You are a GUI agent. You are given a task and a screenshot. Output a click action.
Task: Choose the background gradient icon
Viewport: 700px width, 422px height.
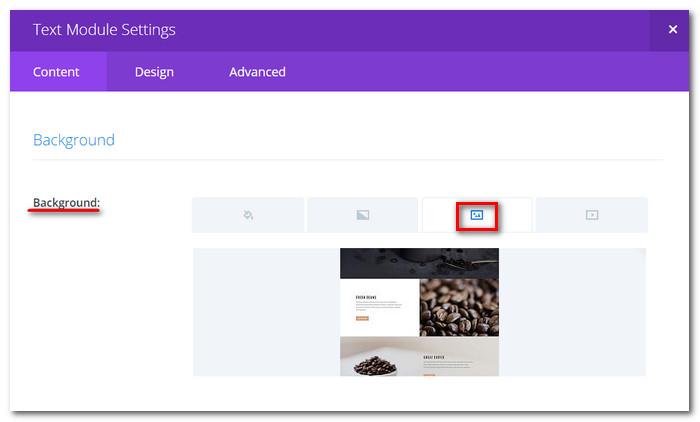[362, 215]
